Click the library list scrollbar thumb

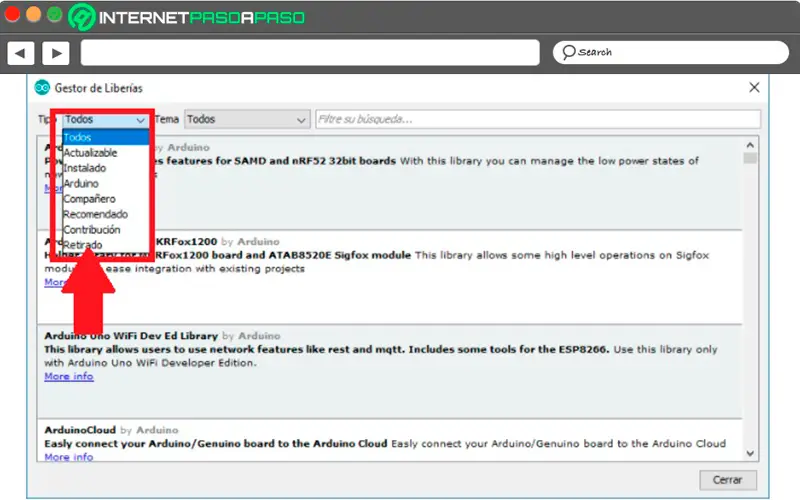coord(749,158)
